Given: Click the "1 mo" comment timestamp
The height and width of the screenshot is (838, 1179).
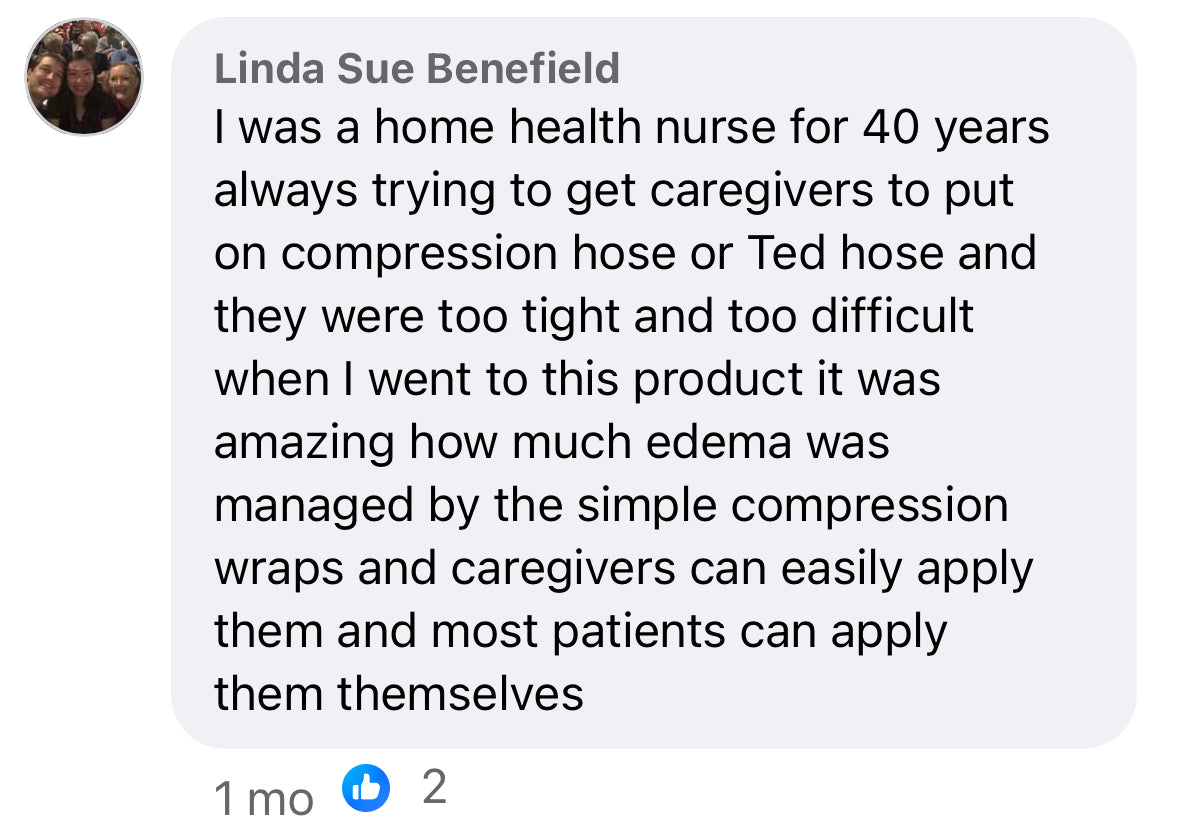Looking at the screenshot, I should pos(263,797).
